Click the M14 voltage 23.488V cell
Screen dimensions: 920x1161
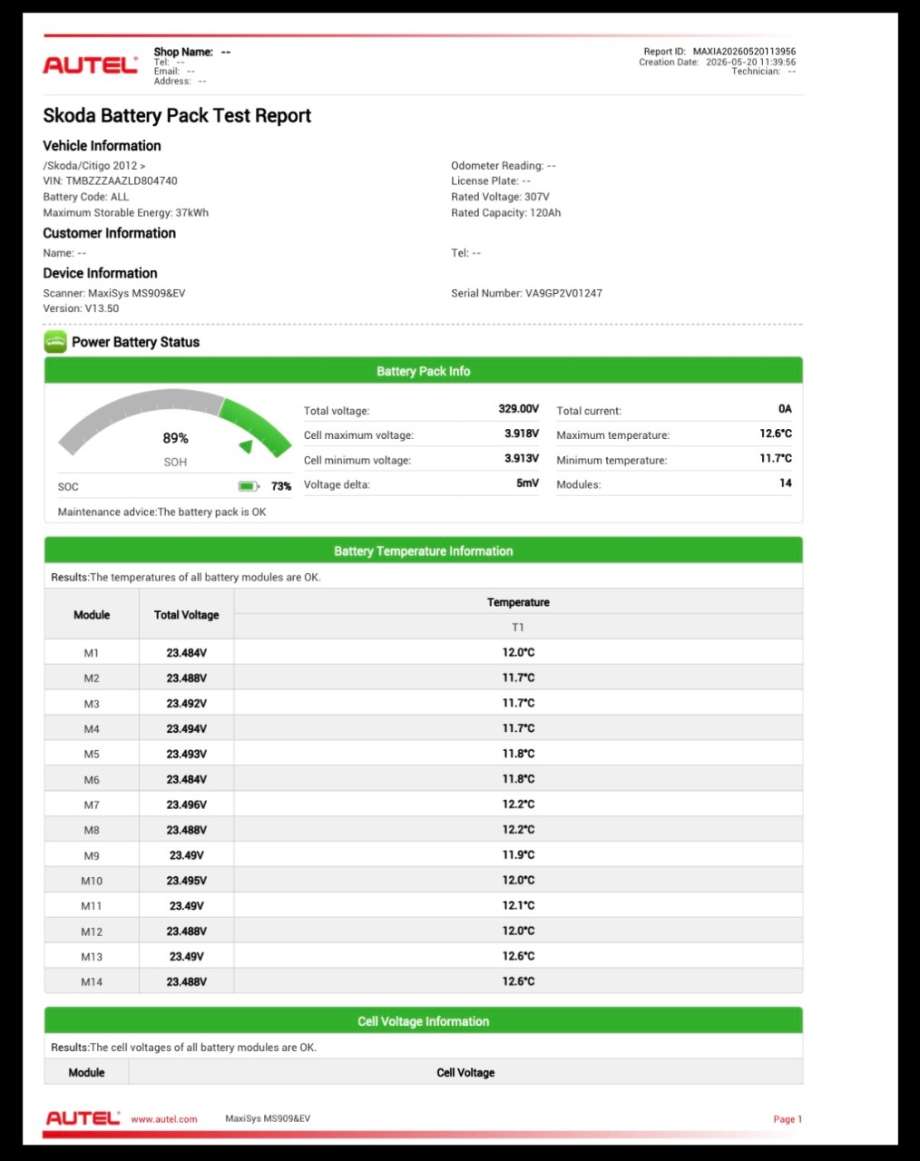187,981
